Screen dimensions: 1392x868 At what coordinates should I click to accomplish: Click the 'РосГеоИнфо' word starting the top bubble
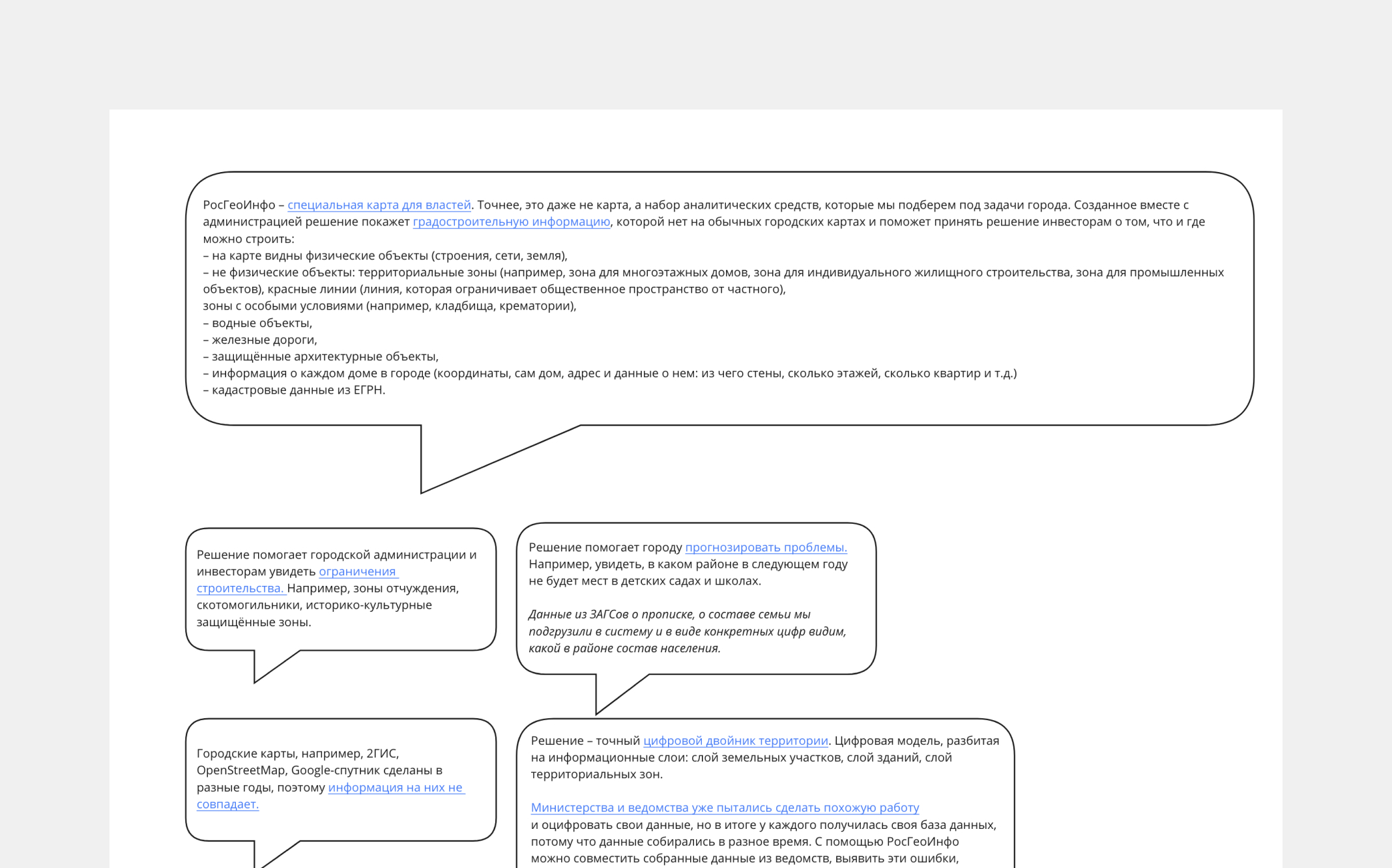point(239,205)
